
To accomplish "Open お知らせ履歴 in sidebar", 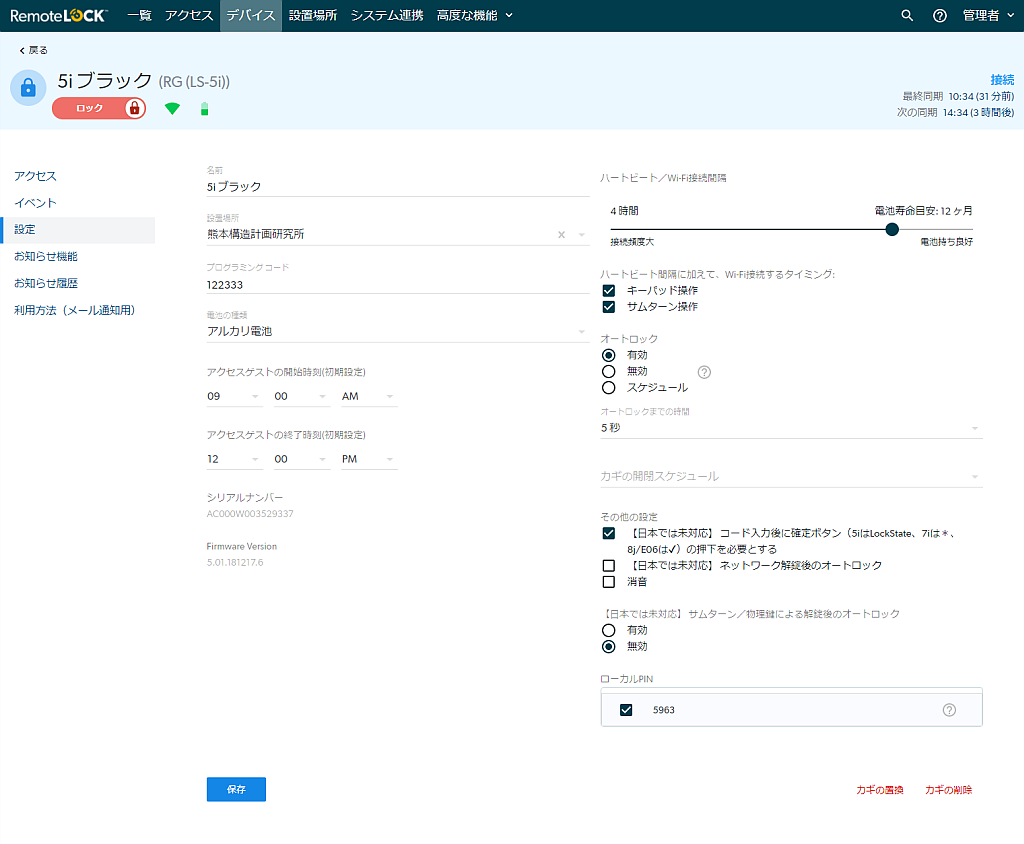I will (46, 284).
